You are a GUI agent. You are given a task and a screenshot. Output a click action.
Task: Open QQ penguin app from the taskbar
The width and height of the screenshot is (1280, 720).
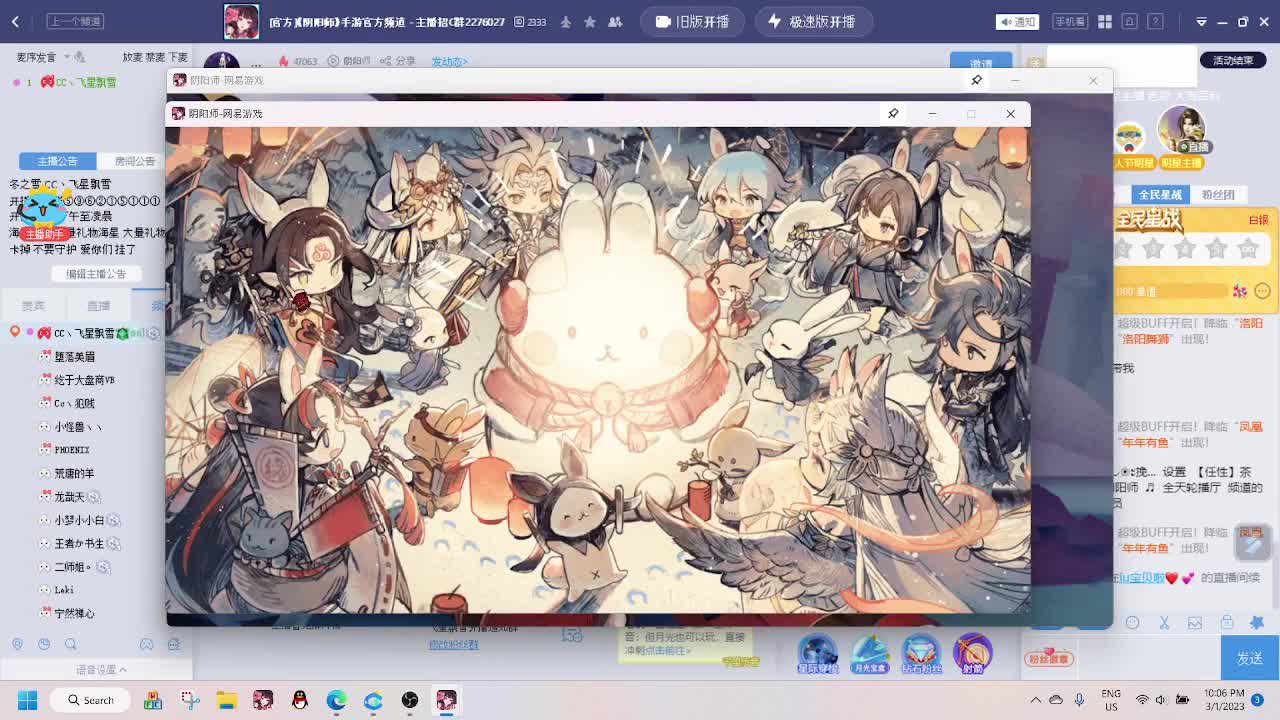[300, 700]
